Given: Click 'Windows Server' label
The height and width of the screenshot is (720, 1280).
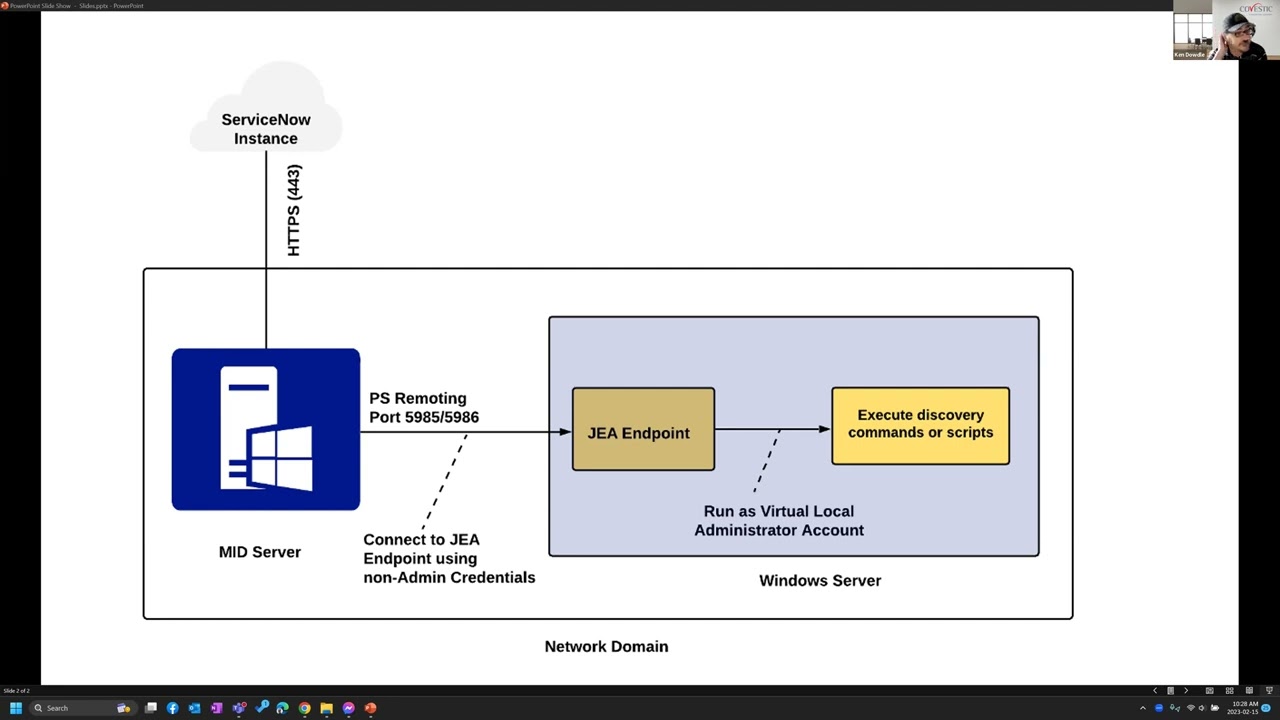Looking at the screenshot, I should click(x=820, y=580).
